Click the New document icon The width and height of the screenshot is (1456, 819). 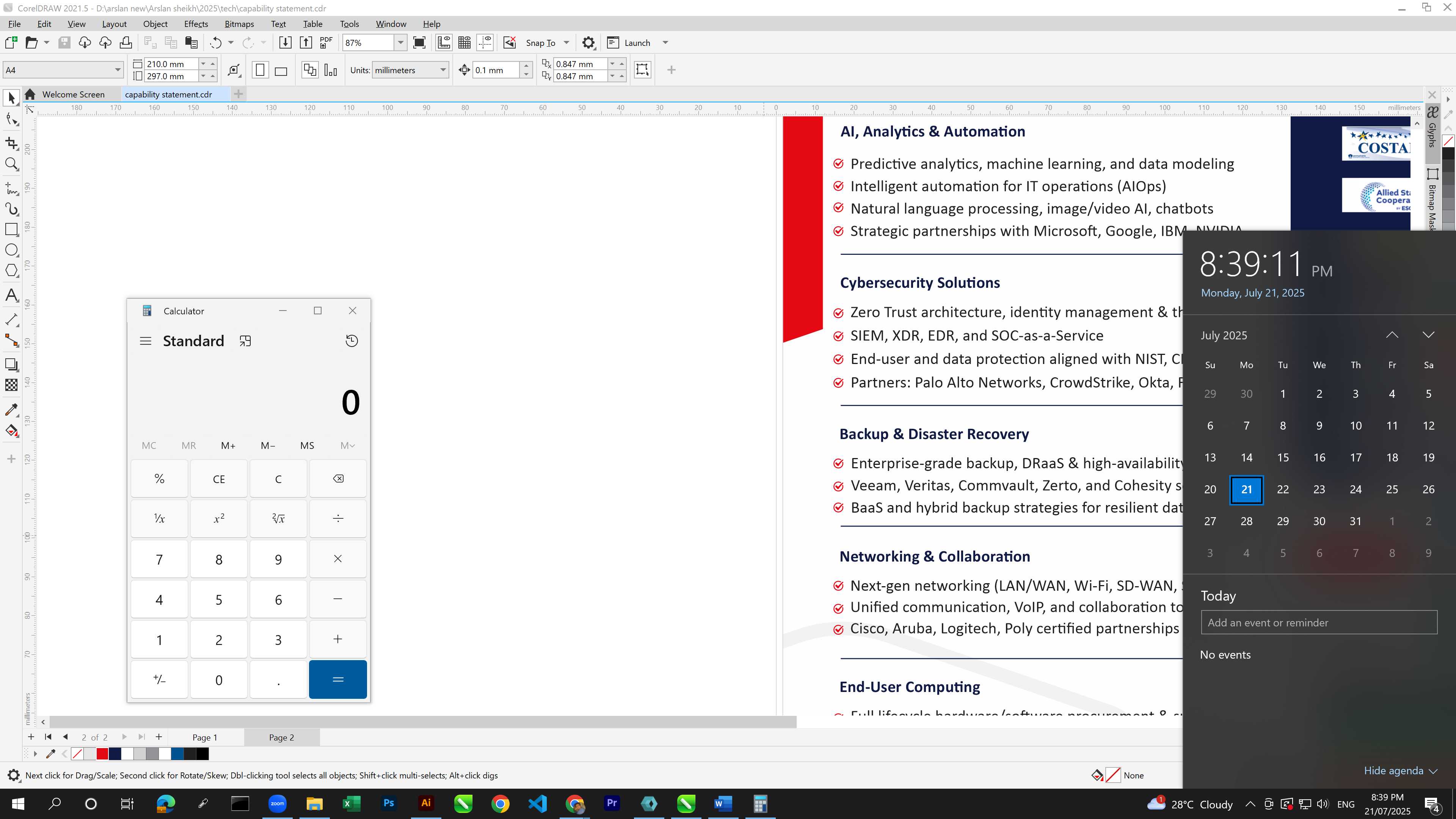[11, 43]
